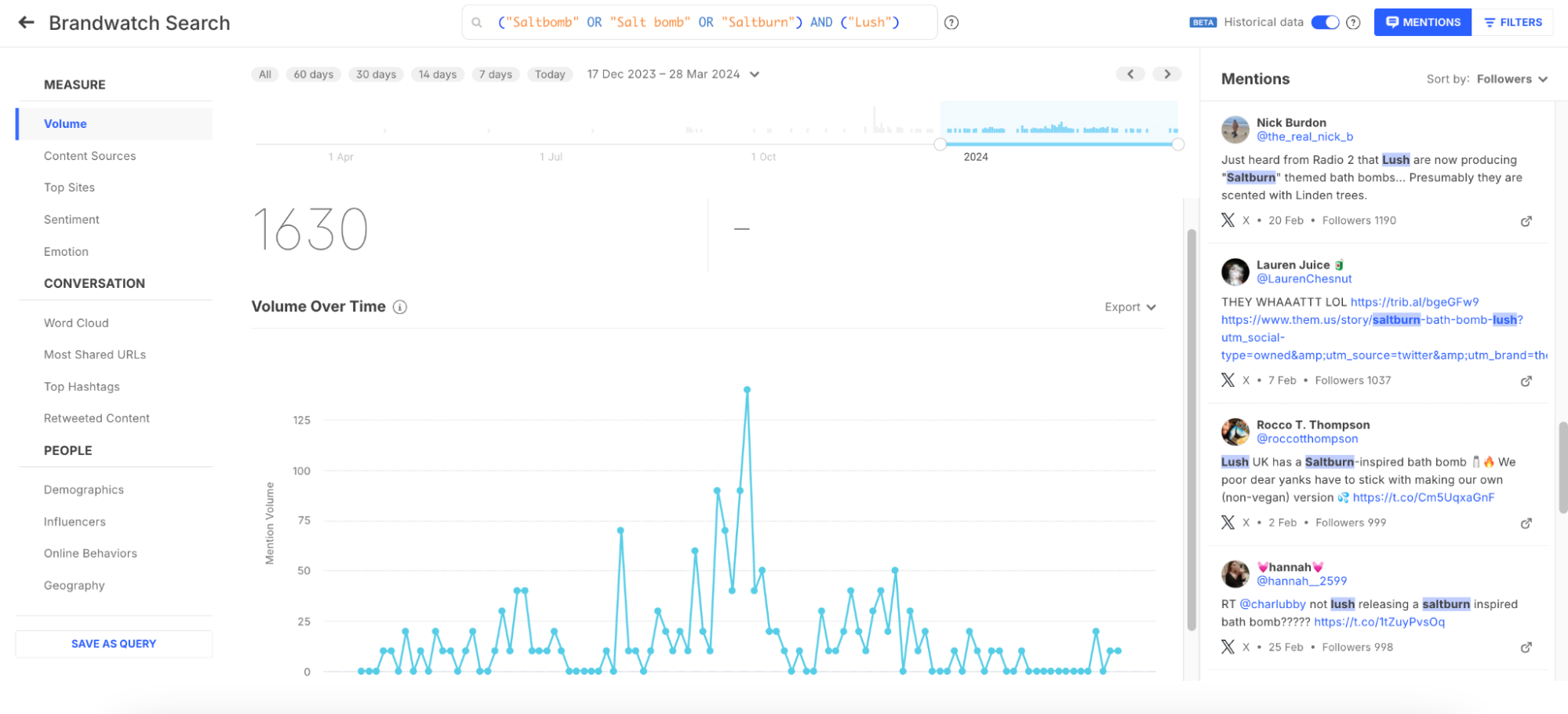This screenshot has width=1568, height=714.
Task: Open Geography in sidebar
Action: click(x=74, y=585)
